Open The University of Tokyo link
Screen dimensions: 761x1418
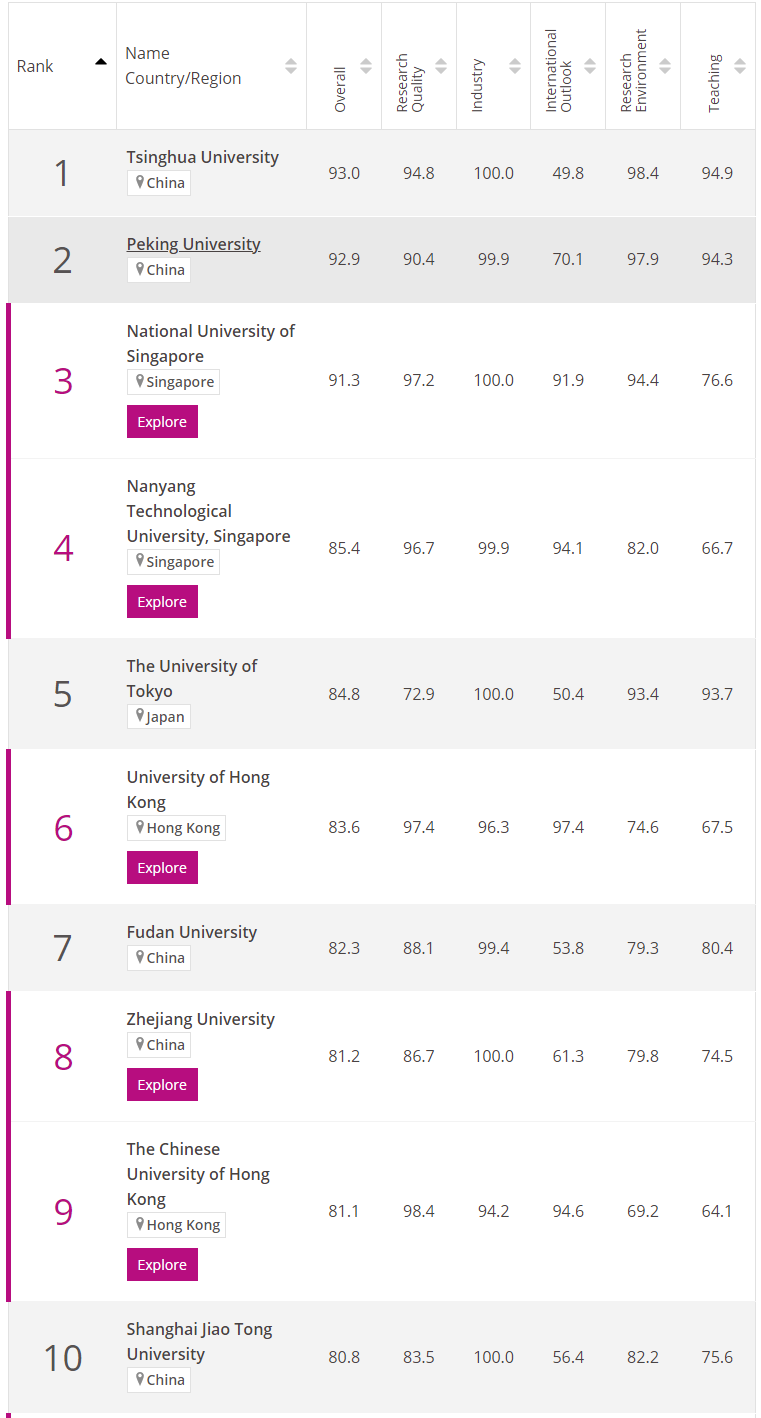191,678
